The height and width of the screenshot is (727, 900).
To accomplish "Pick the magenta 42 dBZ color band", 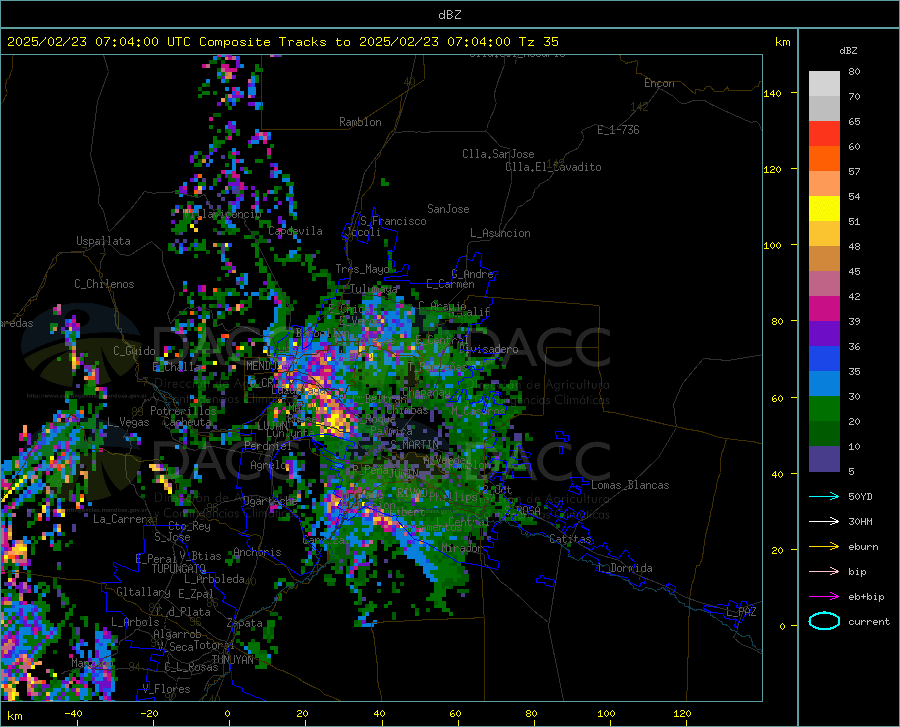I will [x=824, y=309].
